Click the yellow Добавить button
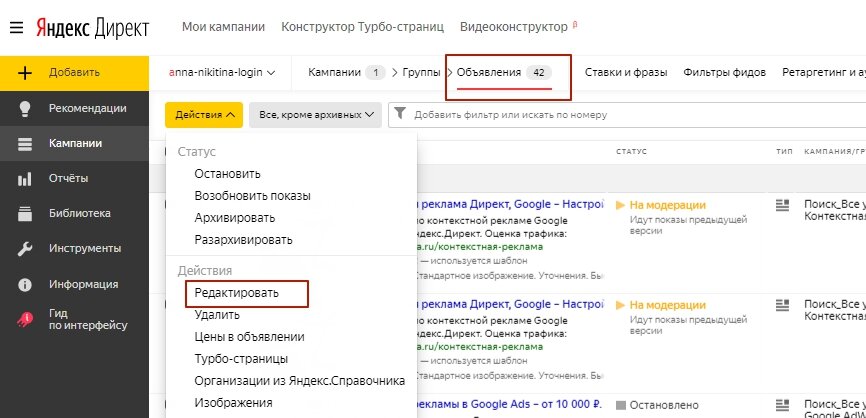The image size is (866, 418). (x=74, y=73)
